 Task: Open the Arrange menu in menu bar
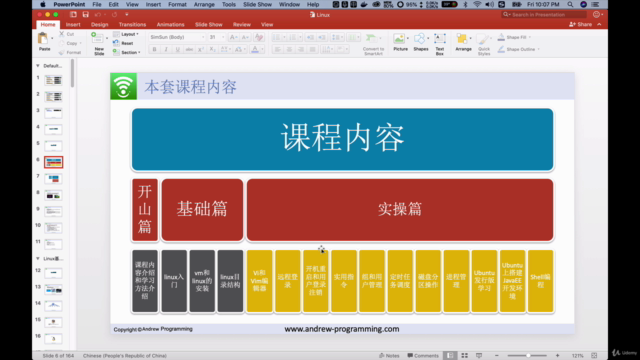point(204,4)
